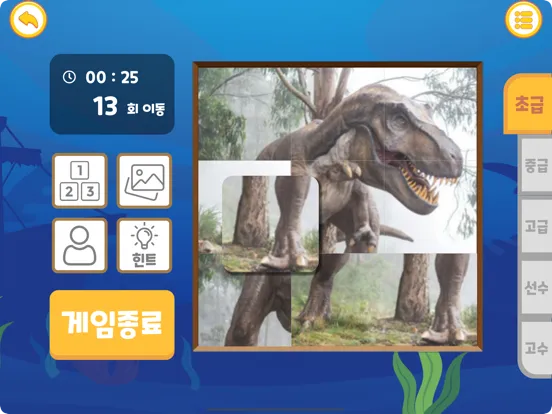Select the 고수 difficulty tab
This screenshot has height=414, width=552.
(x=536, y=349)
